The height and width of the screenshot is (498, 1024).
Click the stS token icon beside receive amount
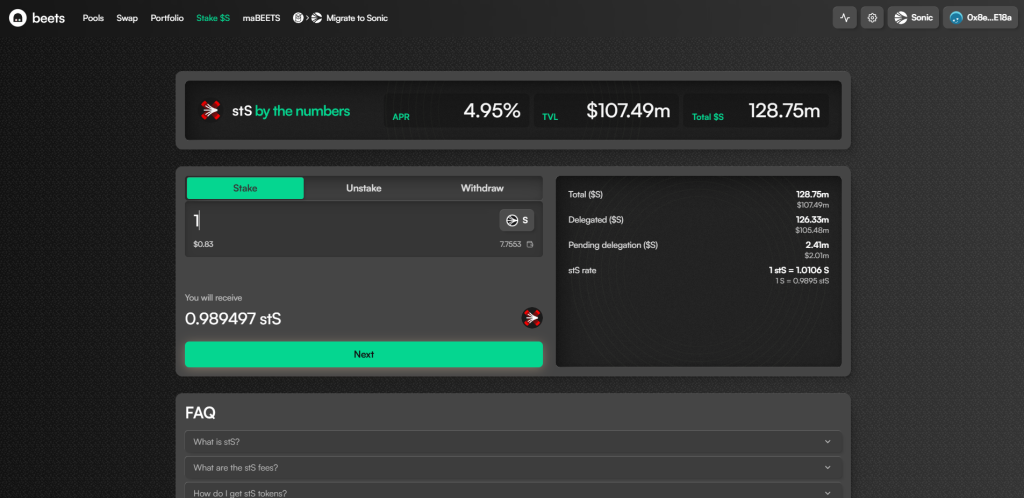tap(532, 319)
